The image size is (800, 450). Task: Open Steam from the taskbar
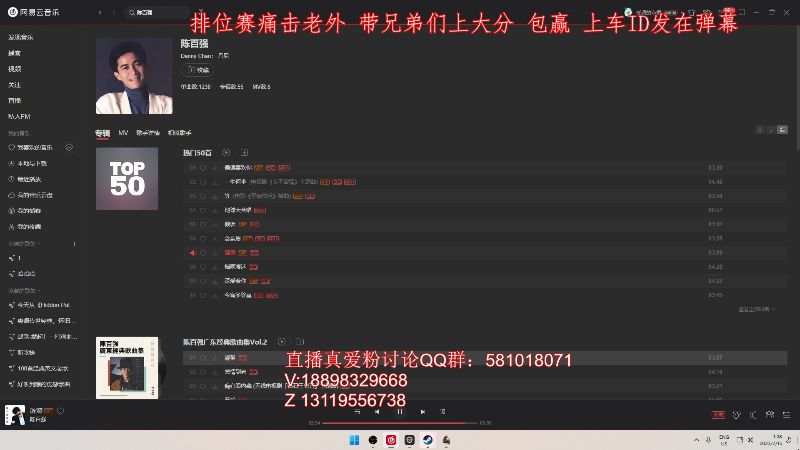pos(428,440)
